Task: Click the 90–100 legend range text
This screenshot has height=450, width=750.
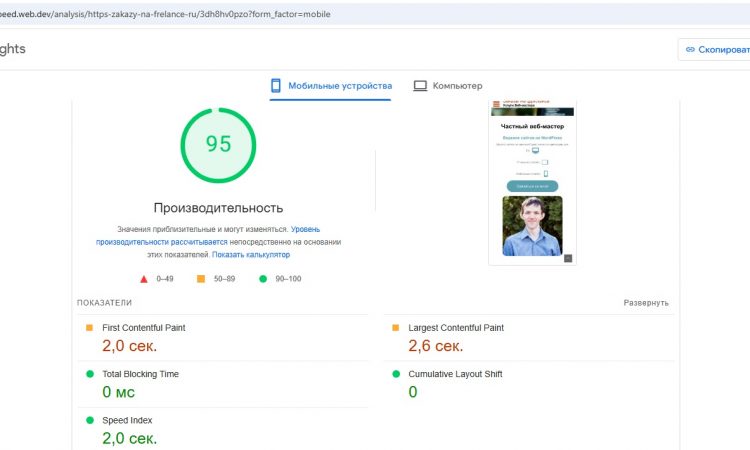Action: [288, 279]
